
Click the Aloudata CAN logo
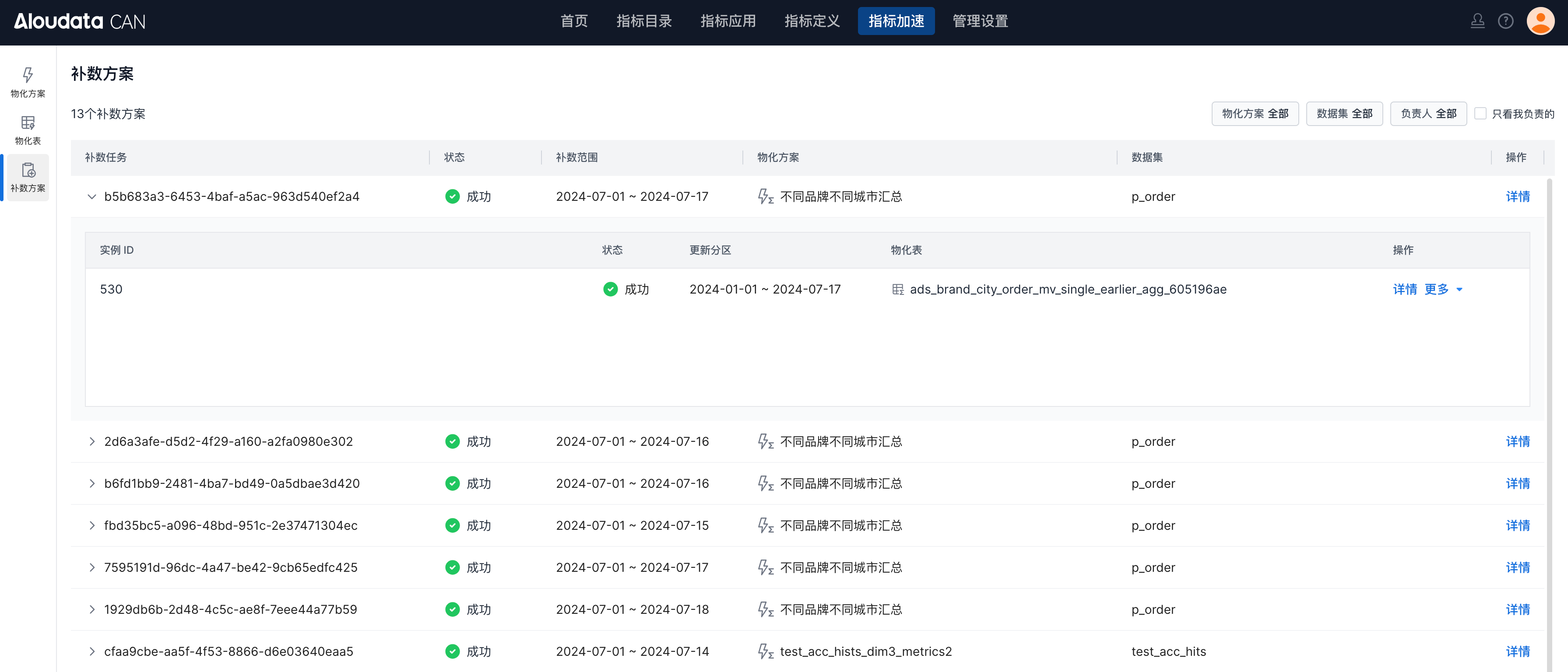80,22
